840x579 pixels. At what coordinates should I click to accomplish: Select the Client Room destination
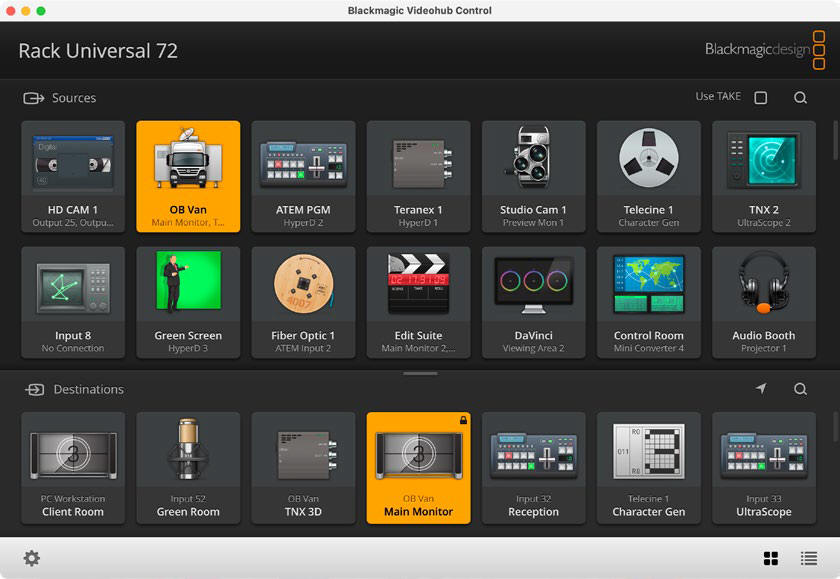[73, 468]
